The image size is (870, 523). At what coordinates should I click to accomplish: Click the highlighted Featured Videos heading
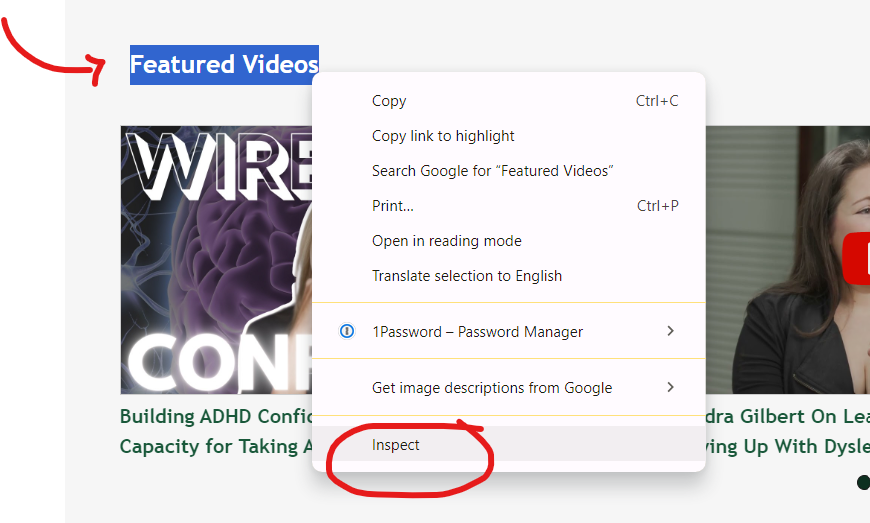coord(224,65)
